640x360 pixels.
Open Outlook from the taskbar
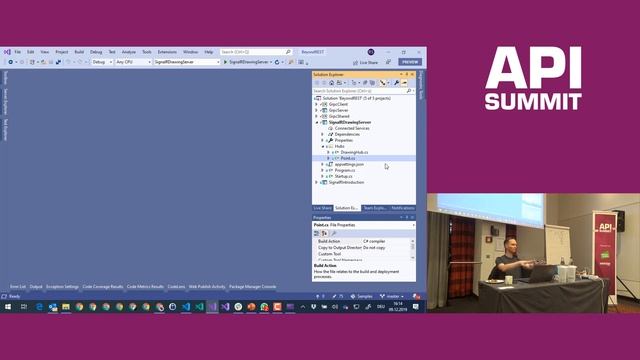[53, 307]
